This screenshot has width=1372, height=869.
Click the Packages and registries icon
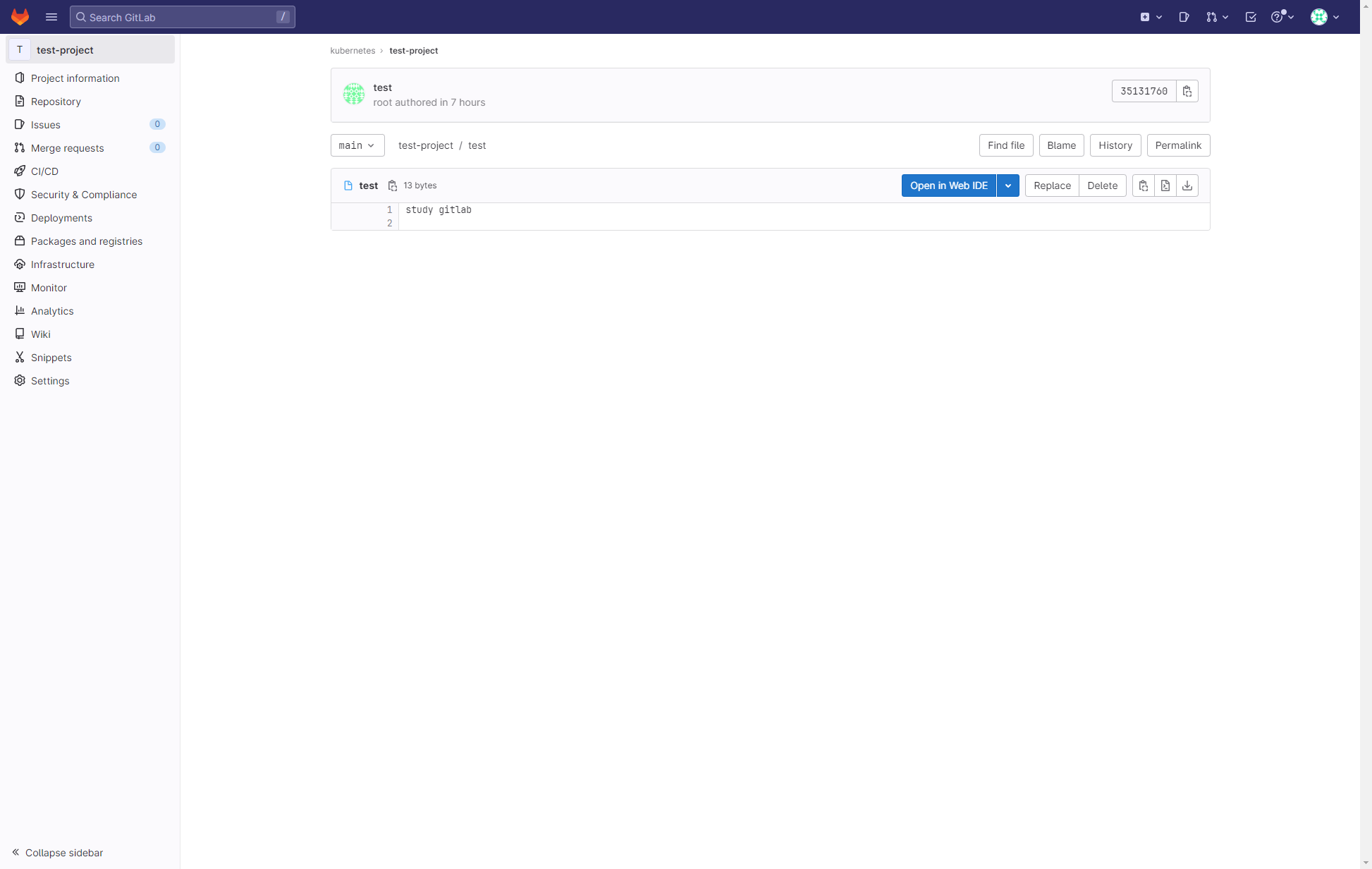20,241
